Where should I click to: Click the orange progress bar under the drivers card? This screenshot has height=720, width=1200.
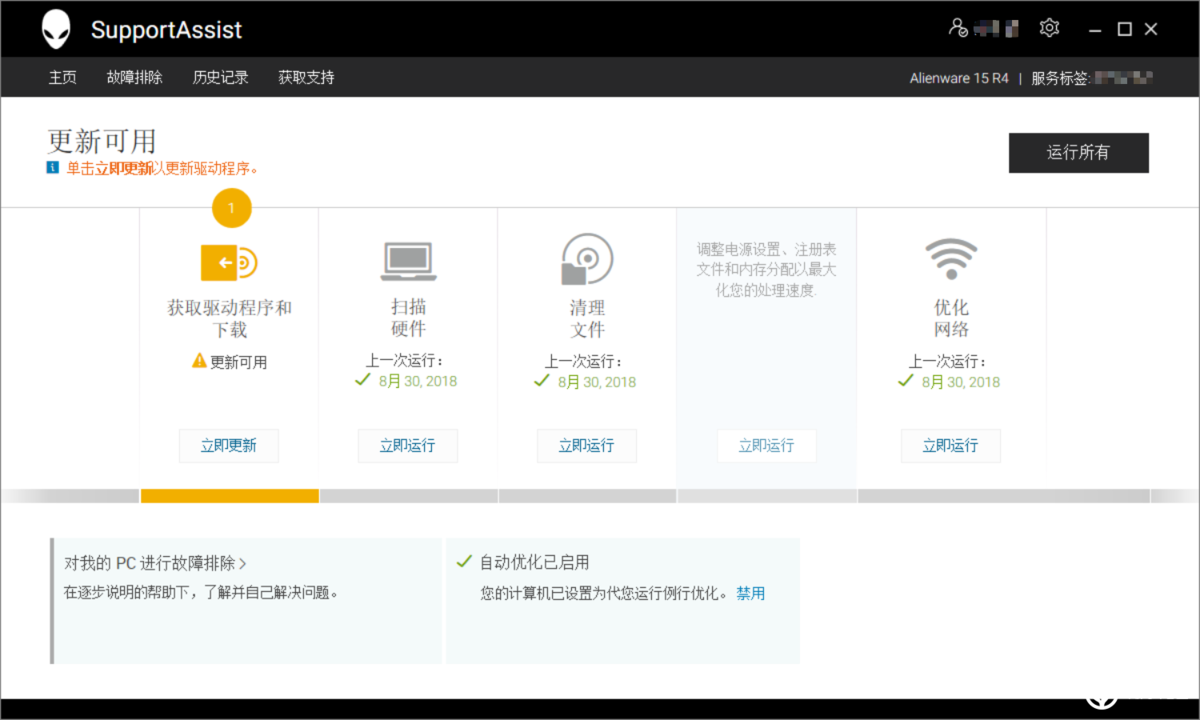pyautogui.click(x=230, y=495)
